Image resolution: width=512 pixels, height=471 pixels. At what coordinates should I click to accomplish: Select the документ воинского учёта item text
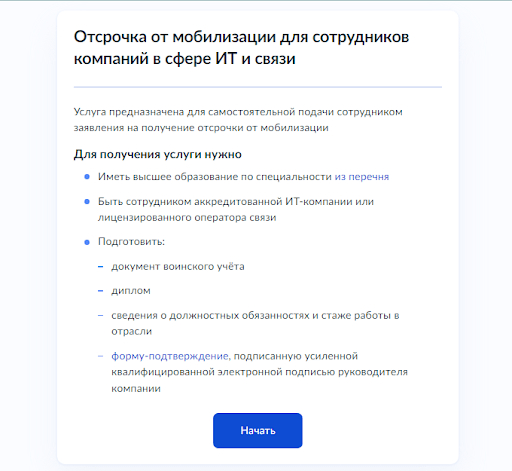point(178,266)
